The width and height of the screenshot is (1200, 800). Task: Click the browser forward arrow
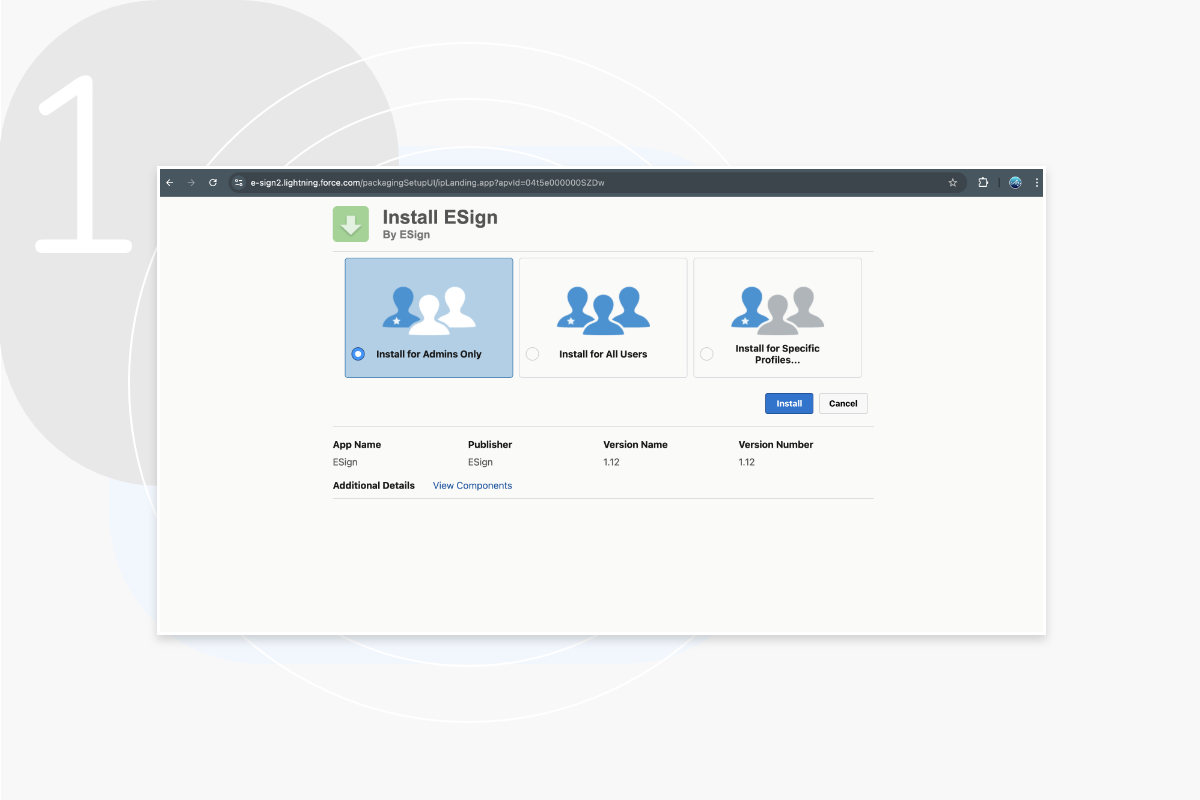click(x=191, y=183)
